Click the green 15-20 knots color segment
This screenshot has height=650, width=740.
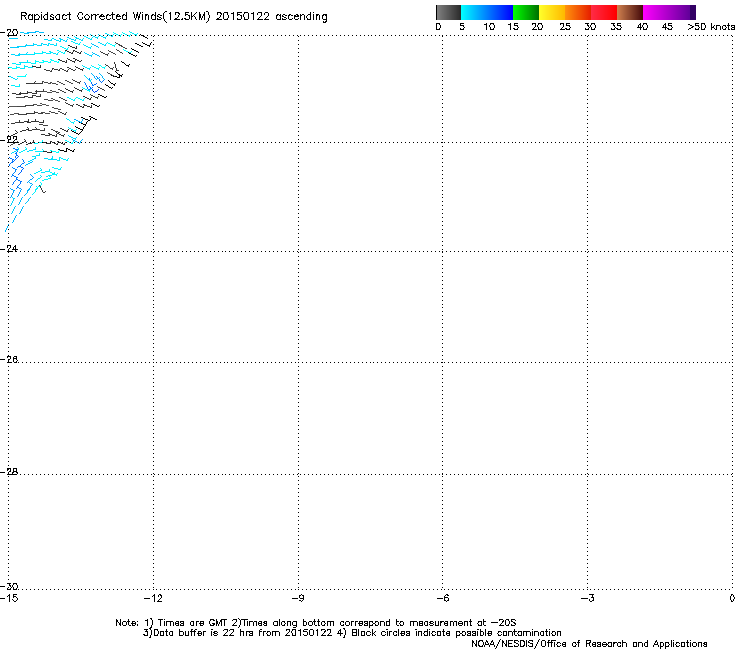click(x=526, y=12)
